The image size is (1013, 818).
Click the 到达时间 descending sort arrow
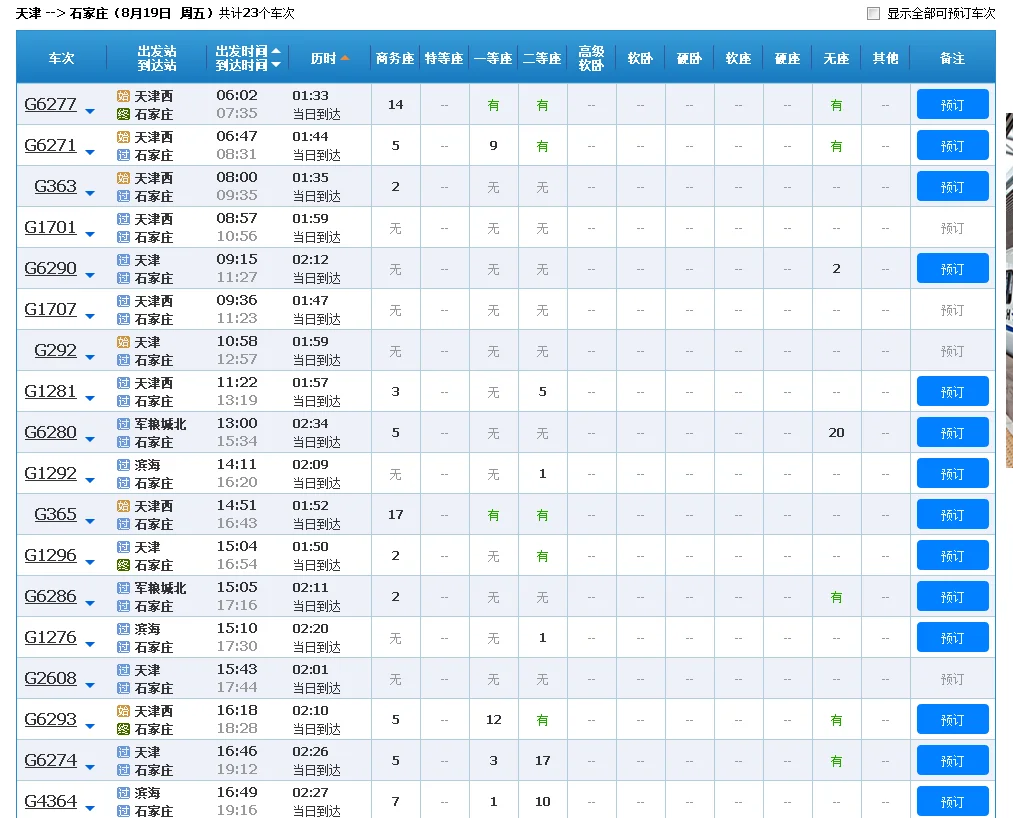click(276, 64)
